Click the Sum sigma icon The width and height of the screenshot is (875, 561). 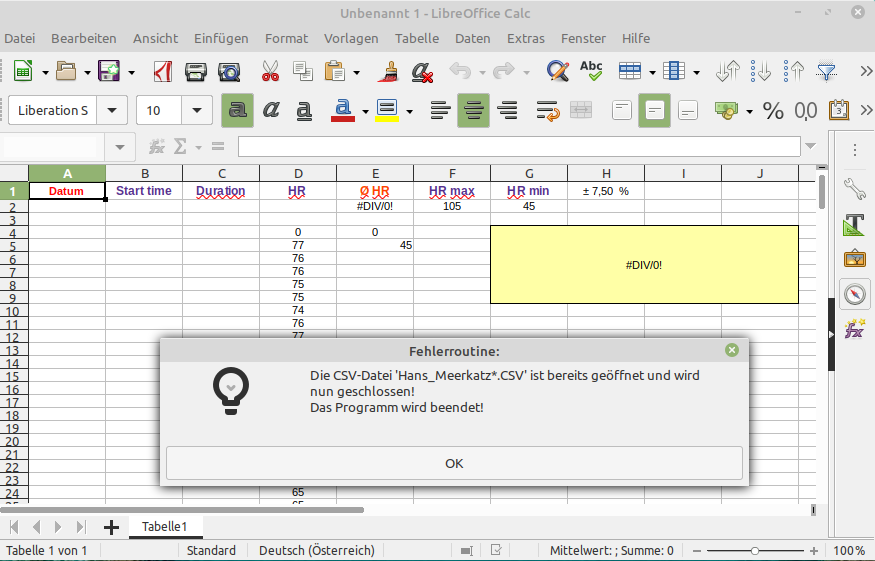(x=180, y=147)
